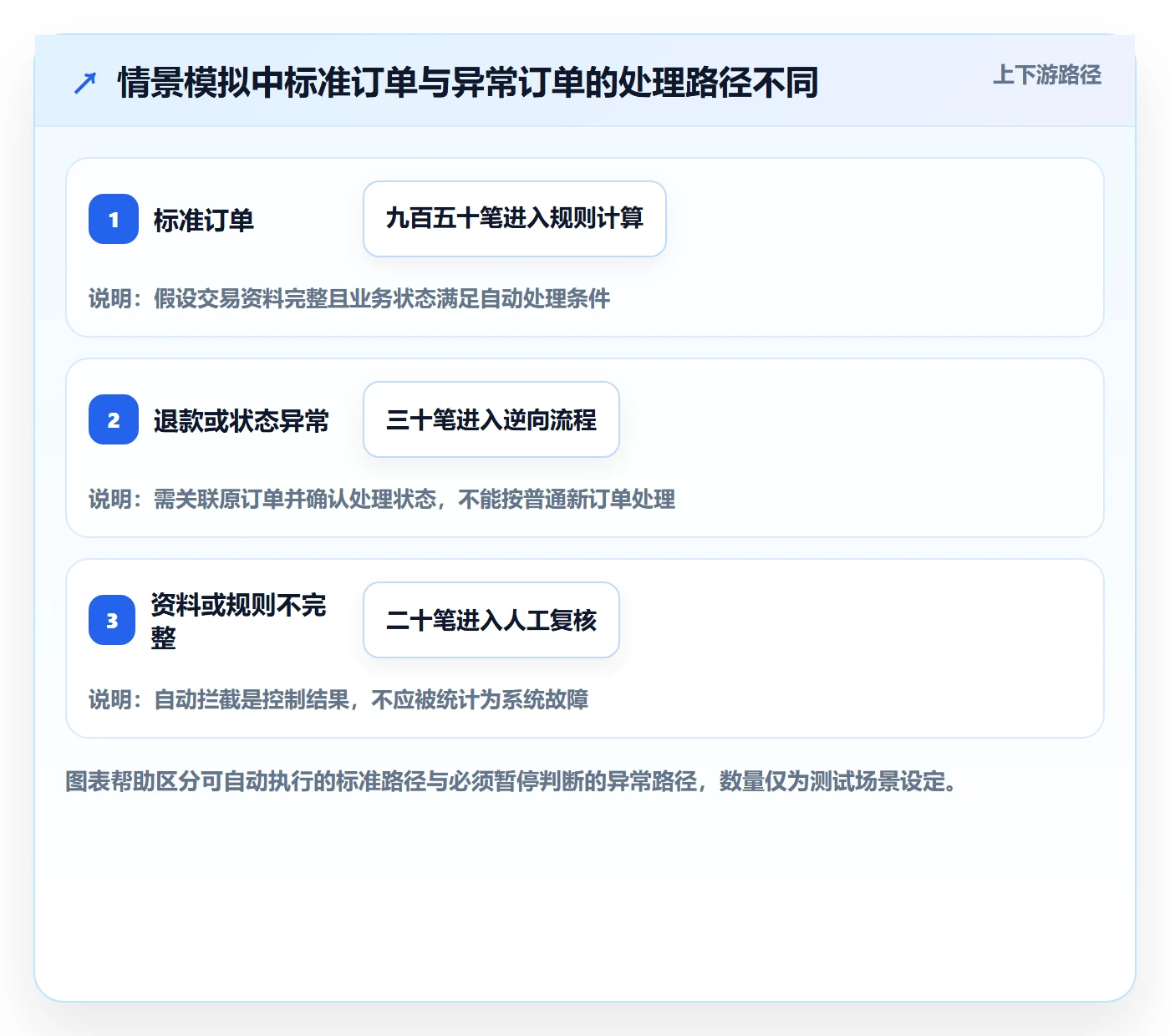
Task: Select the 标准订单 row label
Action: coord(203,221)
